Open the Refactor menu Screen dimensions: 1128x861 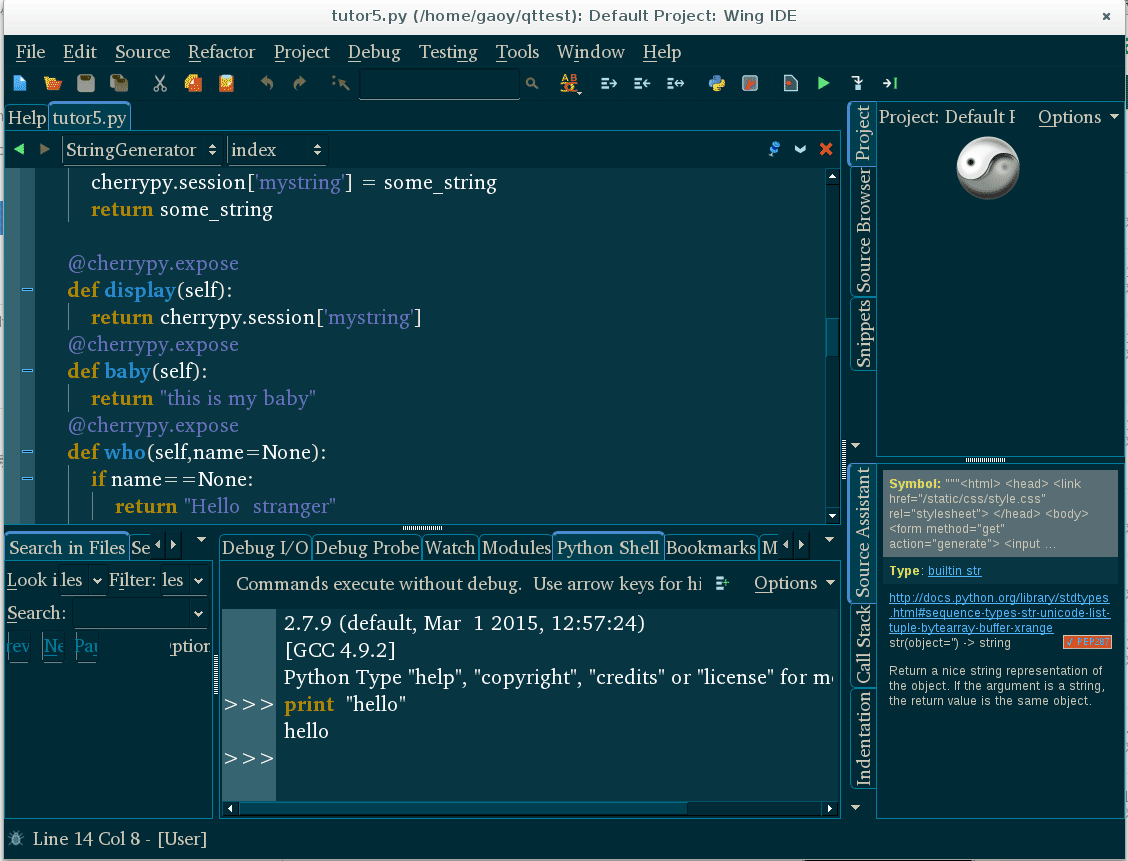[221, 52]
